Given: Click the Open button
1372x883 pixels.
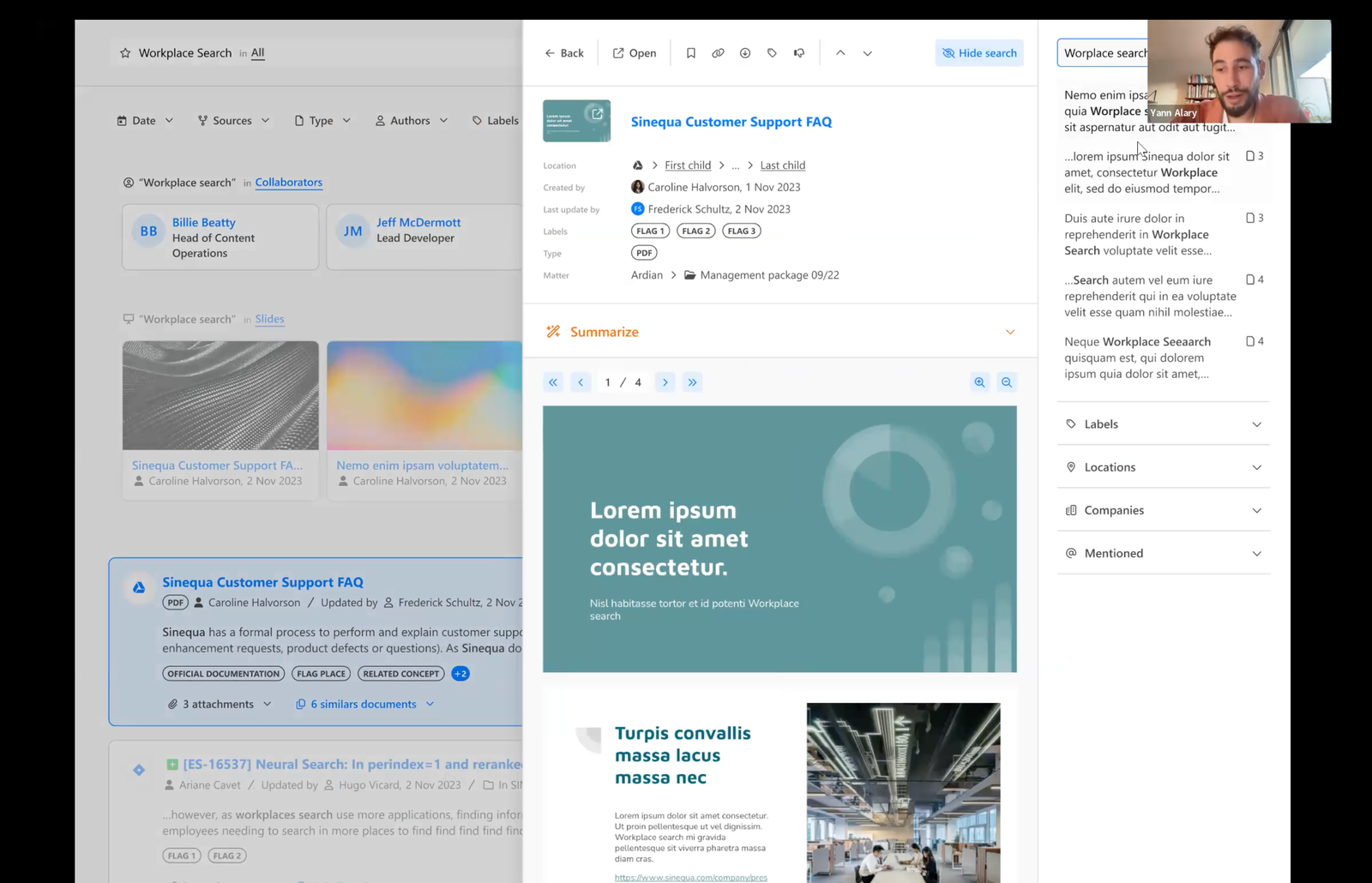Looking at the screenshot, I should (635, 53).
